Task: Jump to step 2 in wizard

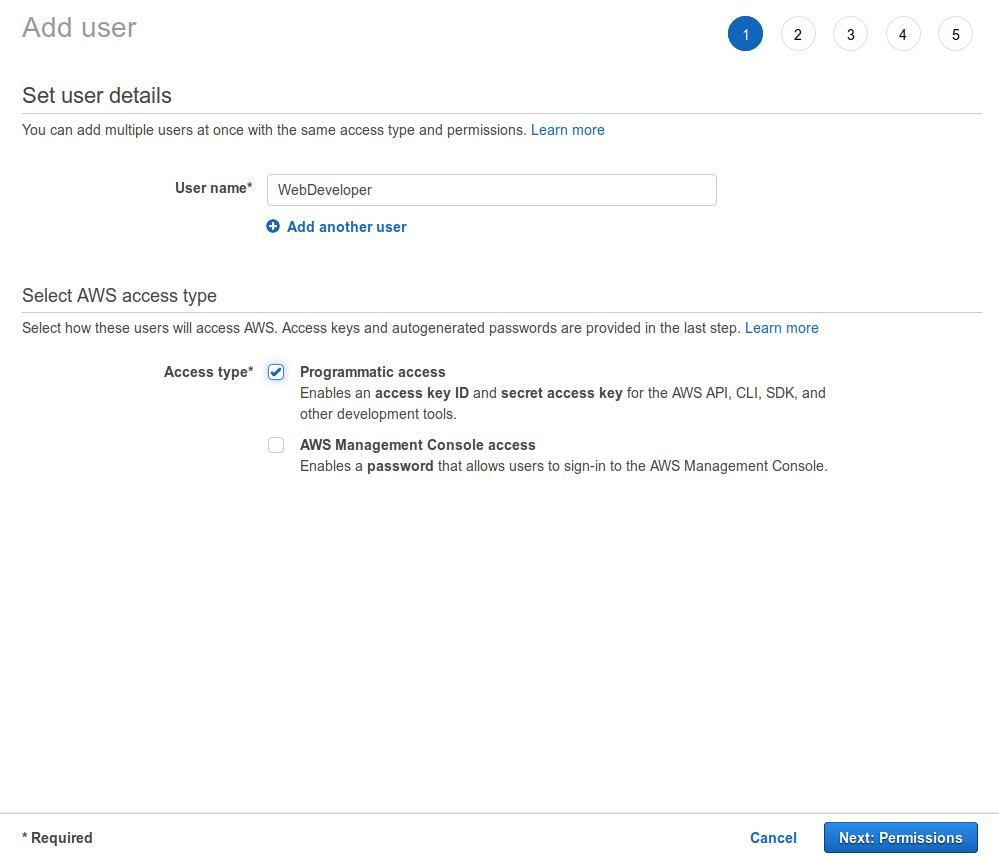Action: [x=798, y=34]
